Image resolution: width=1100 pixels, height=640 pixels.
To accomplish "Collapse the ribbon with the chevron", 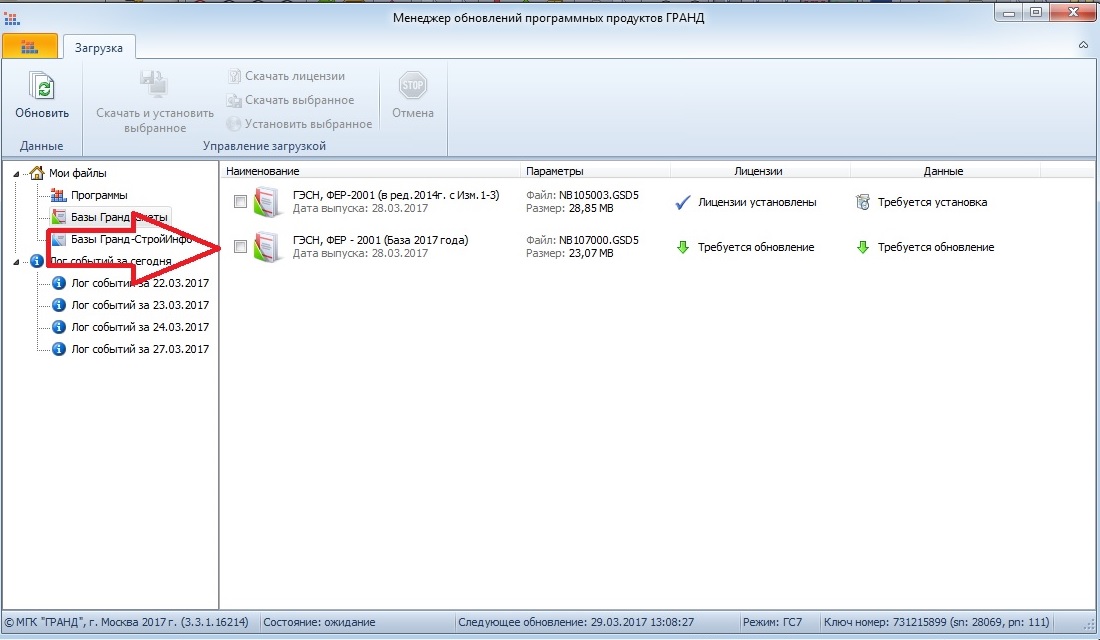I will (x=1083, y=45).
